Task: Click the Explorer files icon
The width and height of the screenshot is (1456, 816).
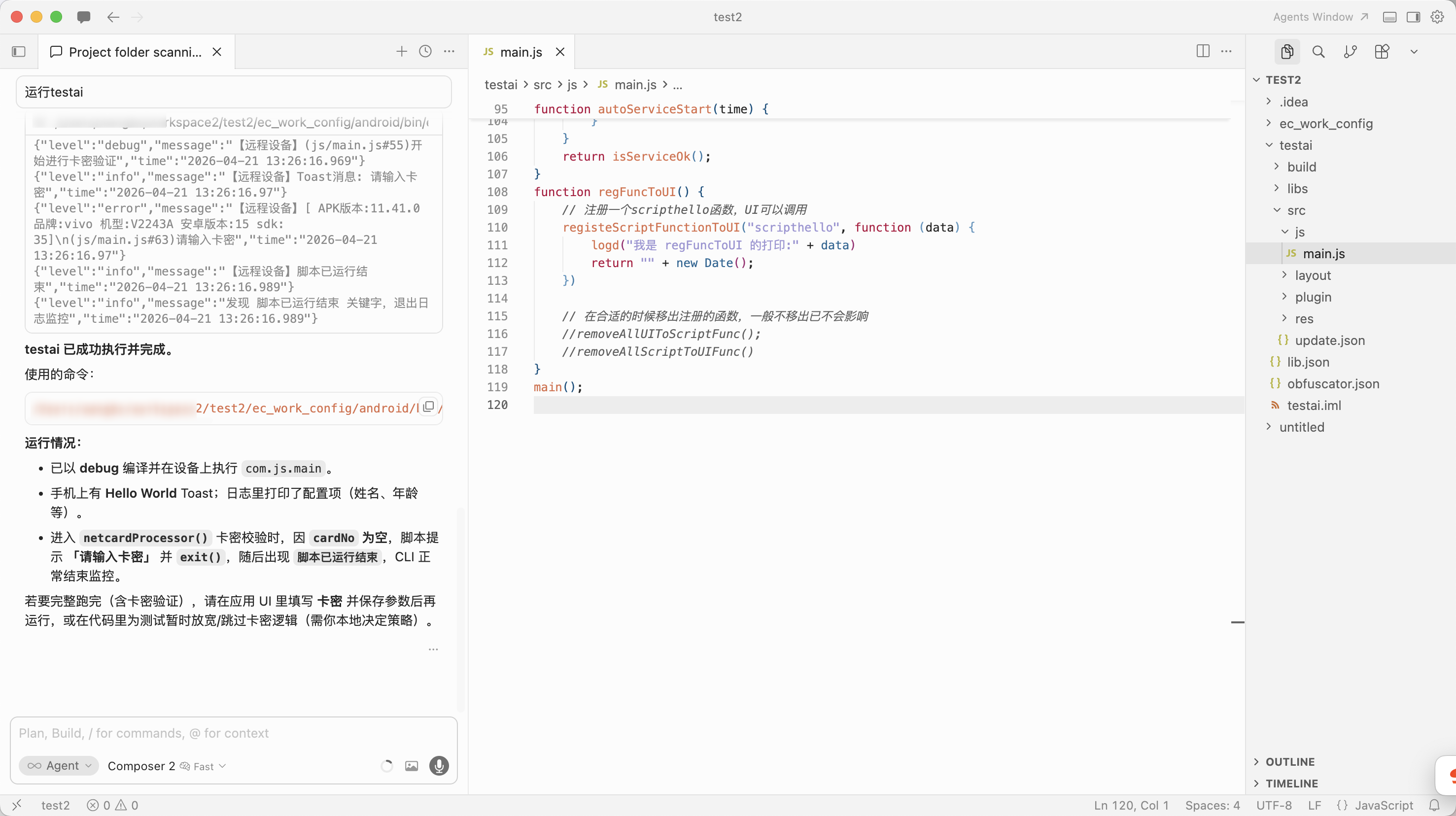Action: click(1287, 52)
